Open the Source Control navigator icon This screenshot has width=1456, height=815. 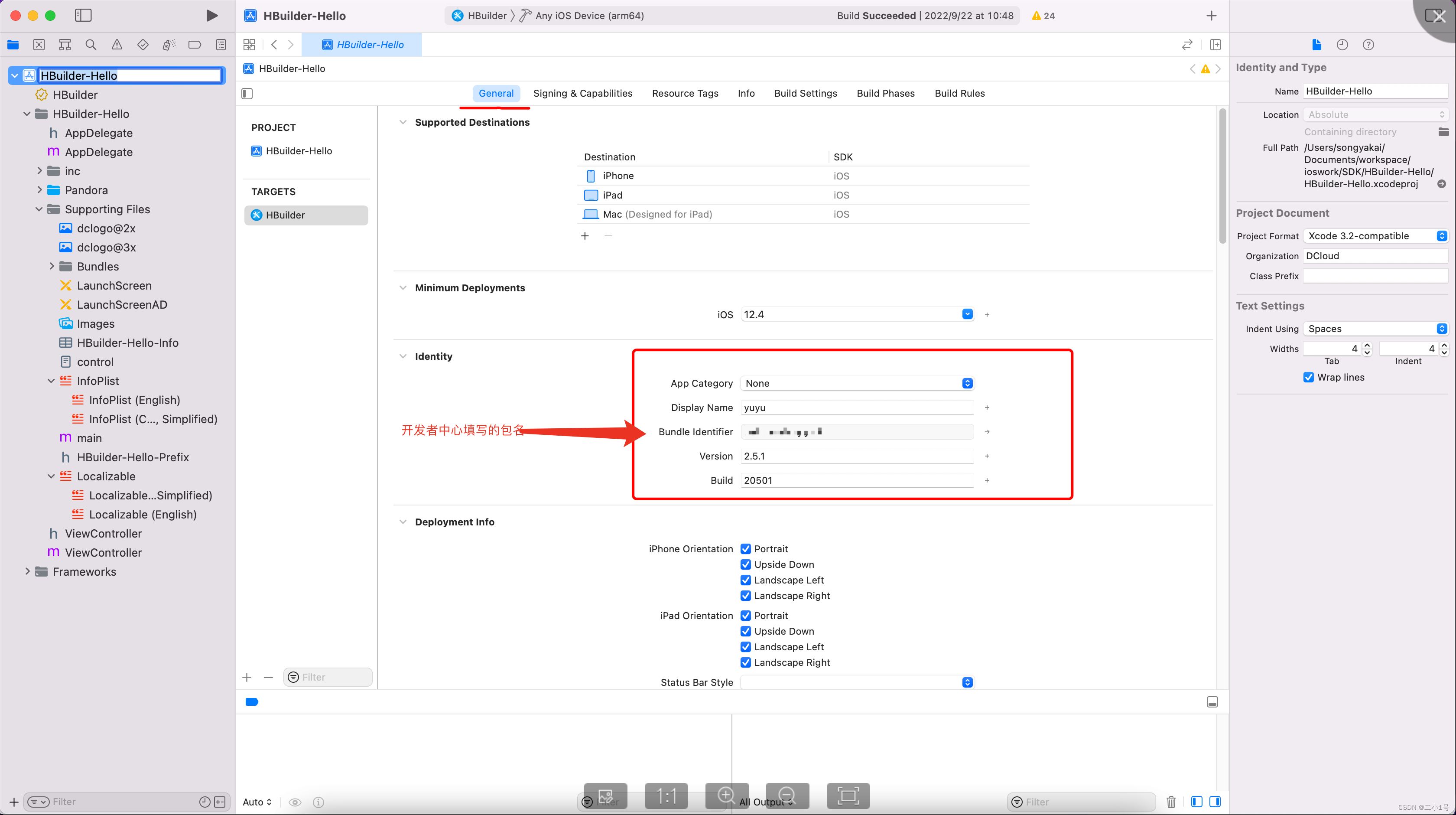[x=39, y=45]
